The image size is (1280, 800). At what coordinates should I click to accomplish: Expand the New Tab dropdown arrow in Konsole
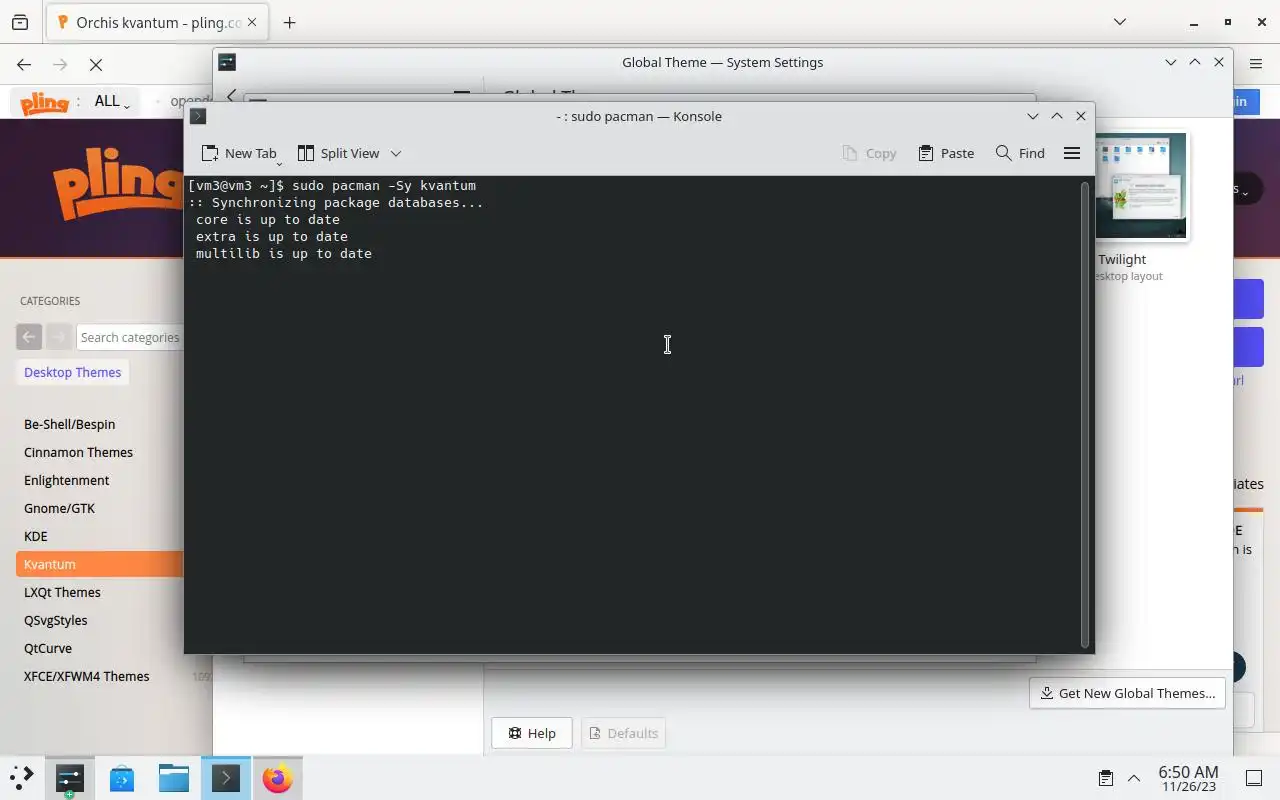coord(279,162)
